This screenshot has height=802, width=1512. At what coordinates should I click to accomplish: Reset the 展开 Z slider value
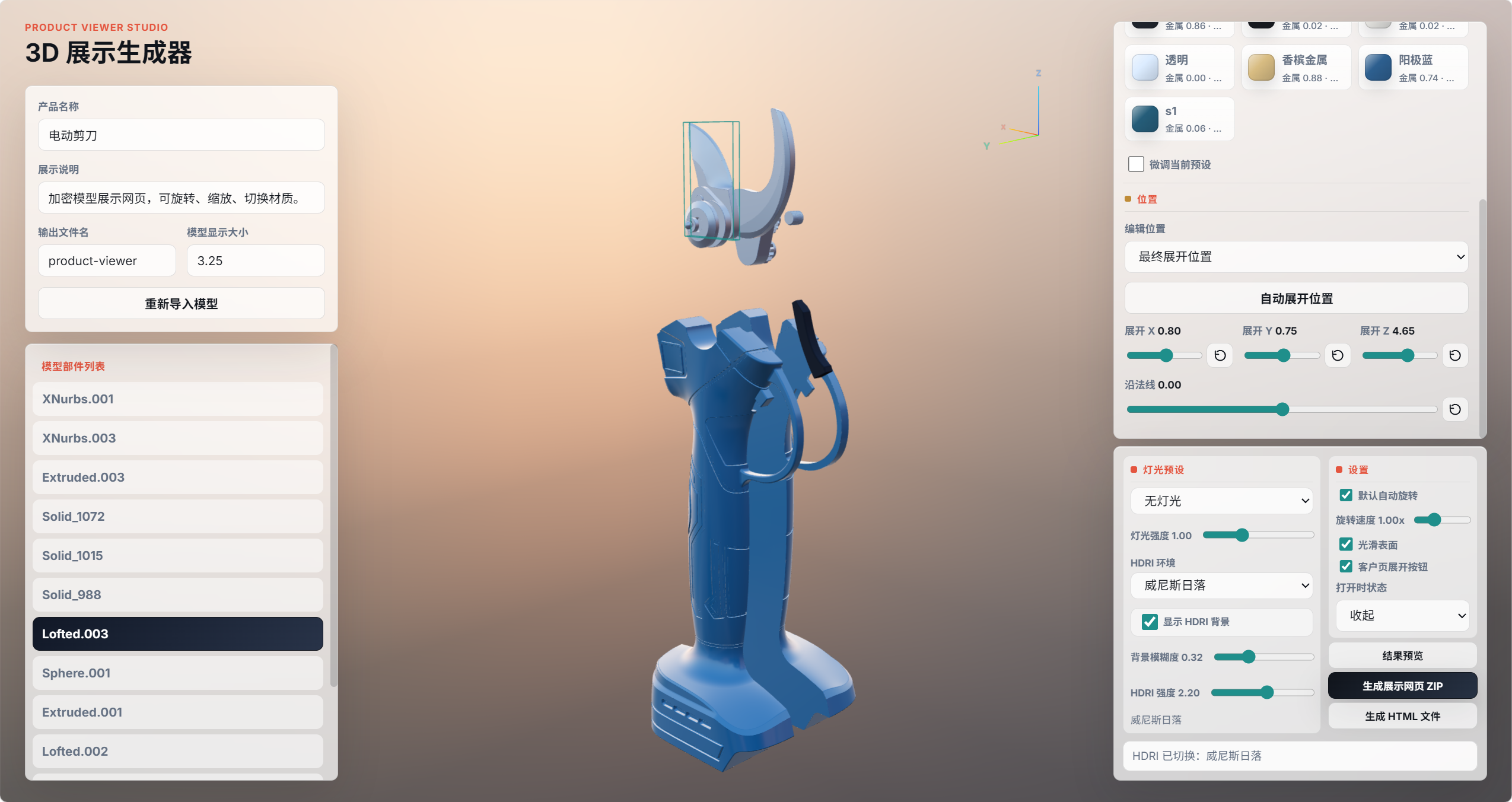coord(1454,355)
